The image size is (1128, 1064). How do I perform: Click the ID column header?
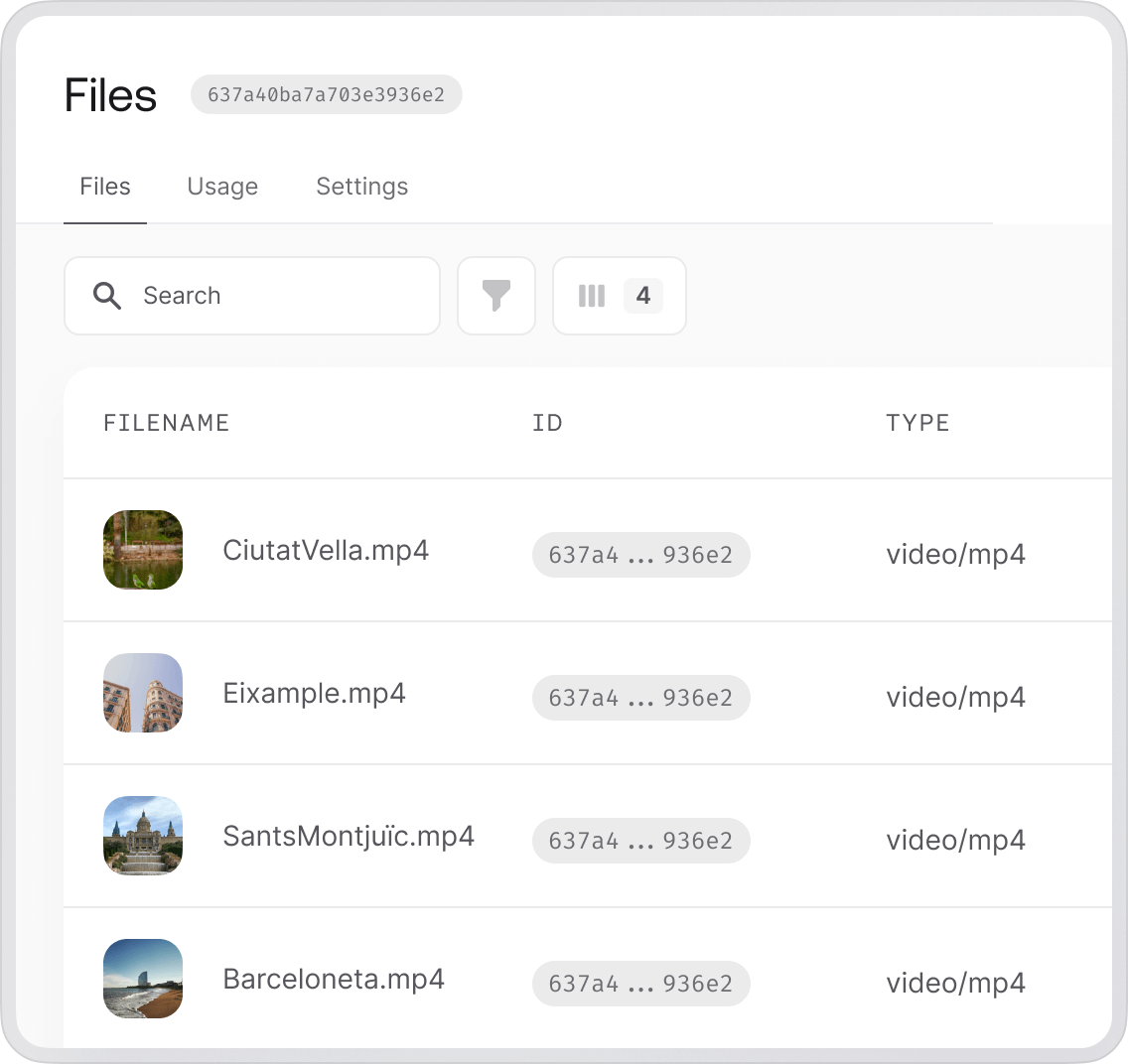tap(547, 423)
